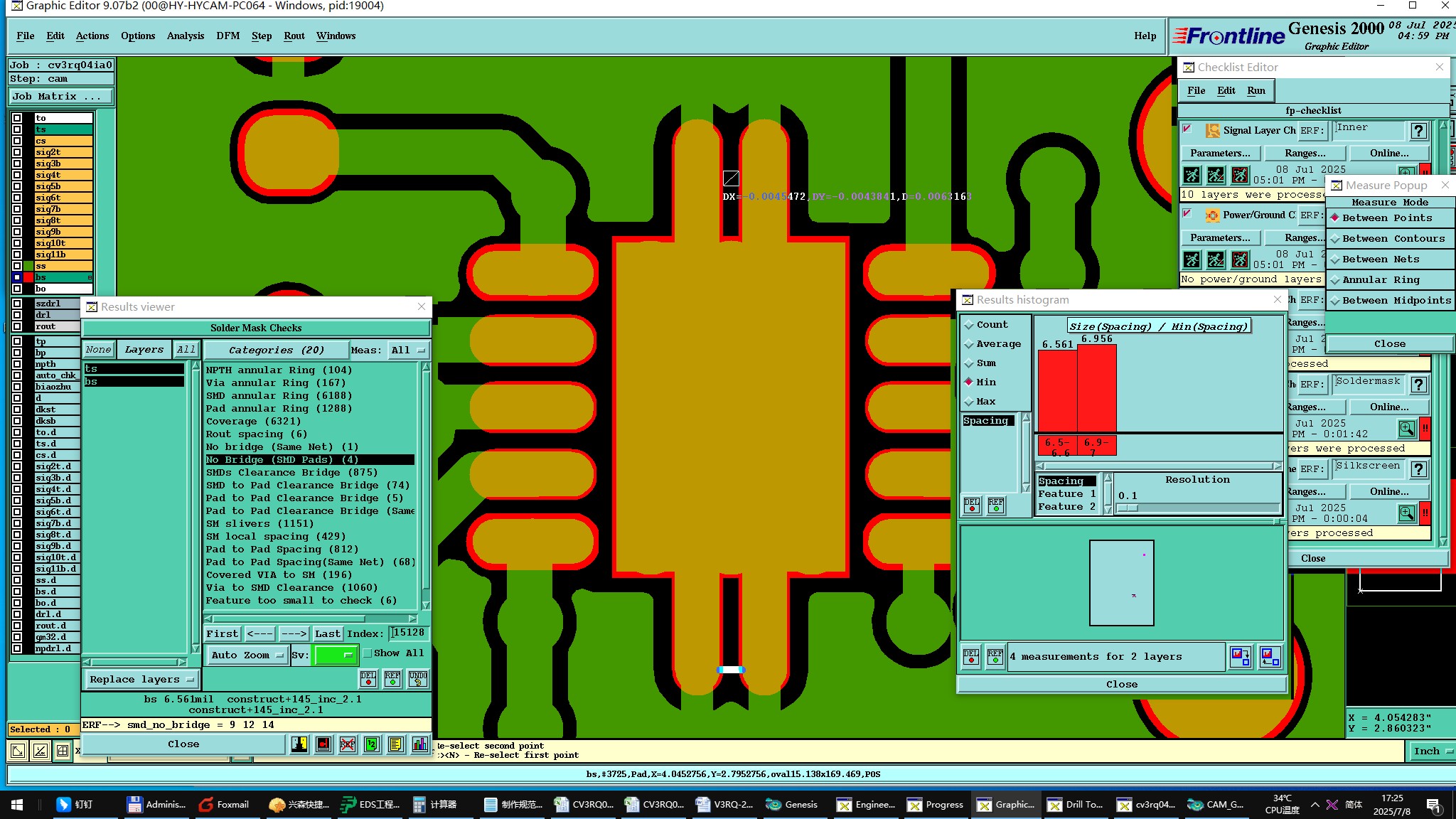Click the magnifier icon in Silkscreen checklist row
1456x819 pixels.
(x=1406, y=513)
